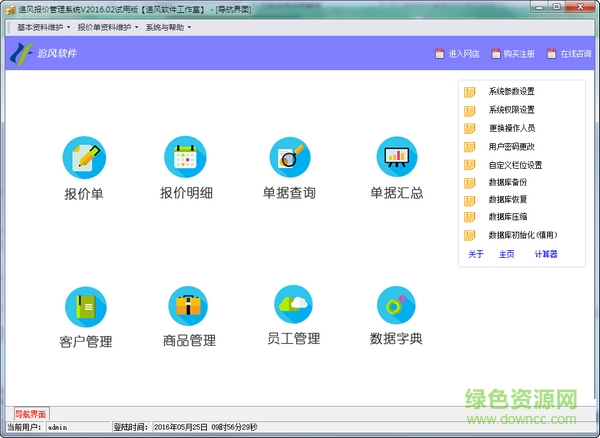Open the 进入网店 link
600x438 pixels.
464,54
